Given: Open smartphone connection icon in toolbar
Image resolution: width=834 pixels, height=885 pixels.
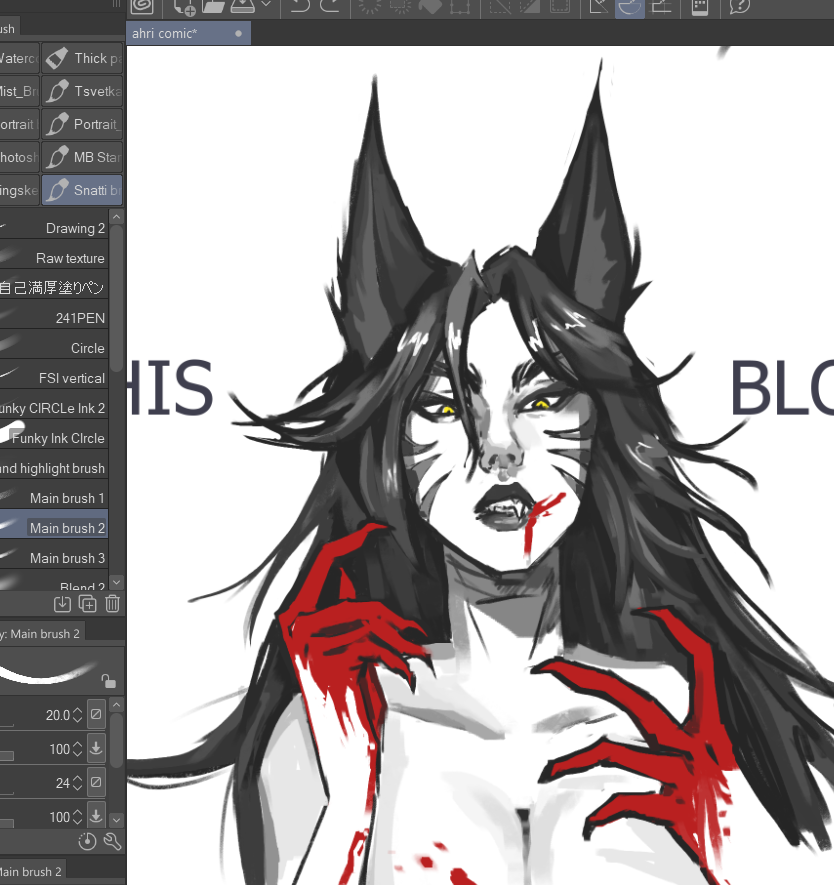Looking at the screenshot, I should click(700, 7).
